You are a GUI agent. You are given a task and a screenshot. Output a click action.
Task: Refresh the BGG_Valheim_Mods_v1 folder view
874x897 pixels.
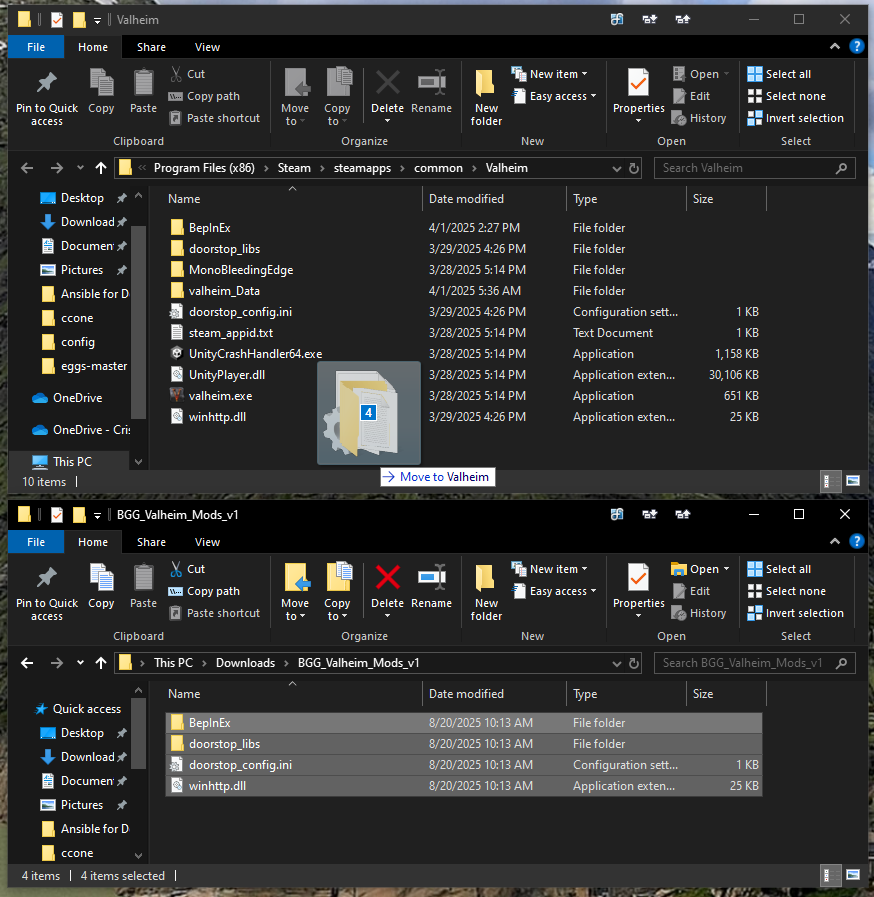pos(634,663)
